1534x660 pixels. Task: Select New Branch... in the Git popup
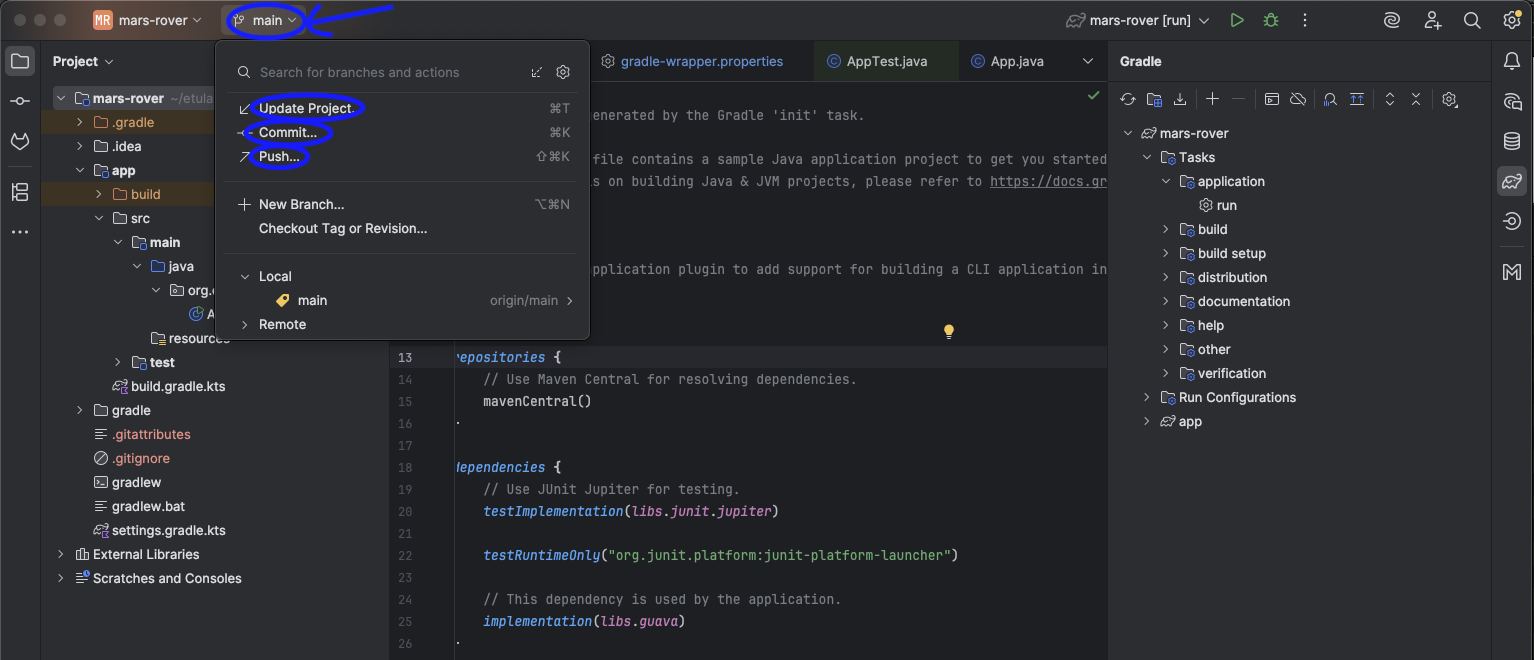[x=301, y=205]
